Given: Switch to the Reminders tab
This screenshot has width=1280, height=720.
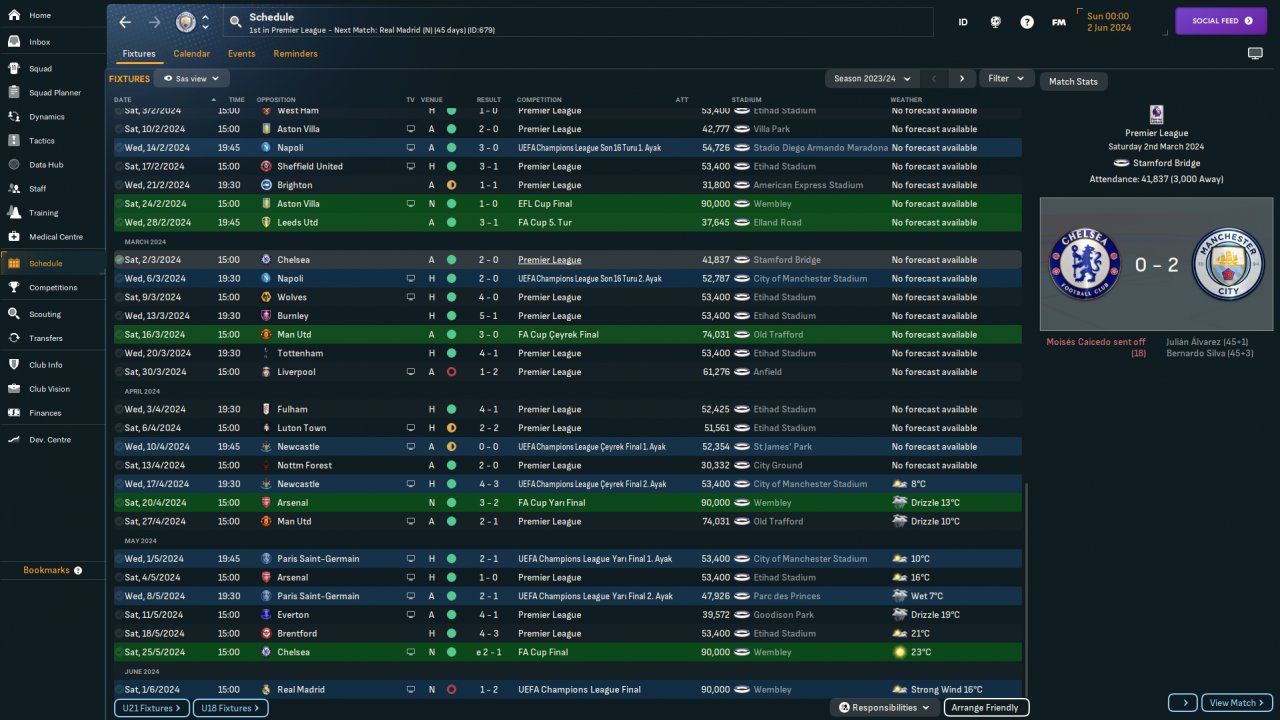Looking at the screenshot, I should coord(296,54).
